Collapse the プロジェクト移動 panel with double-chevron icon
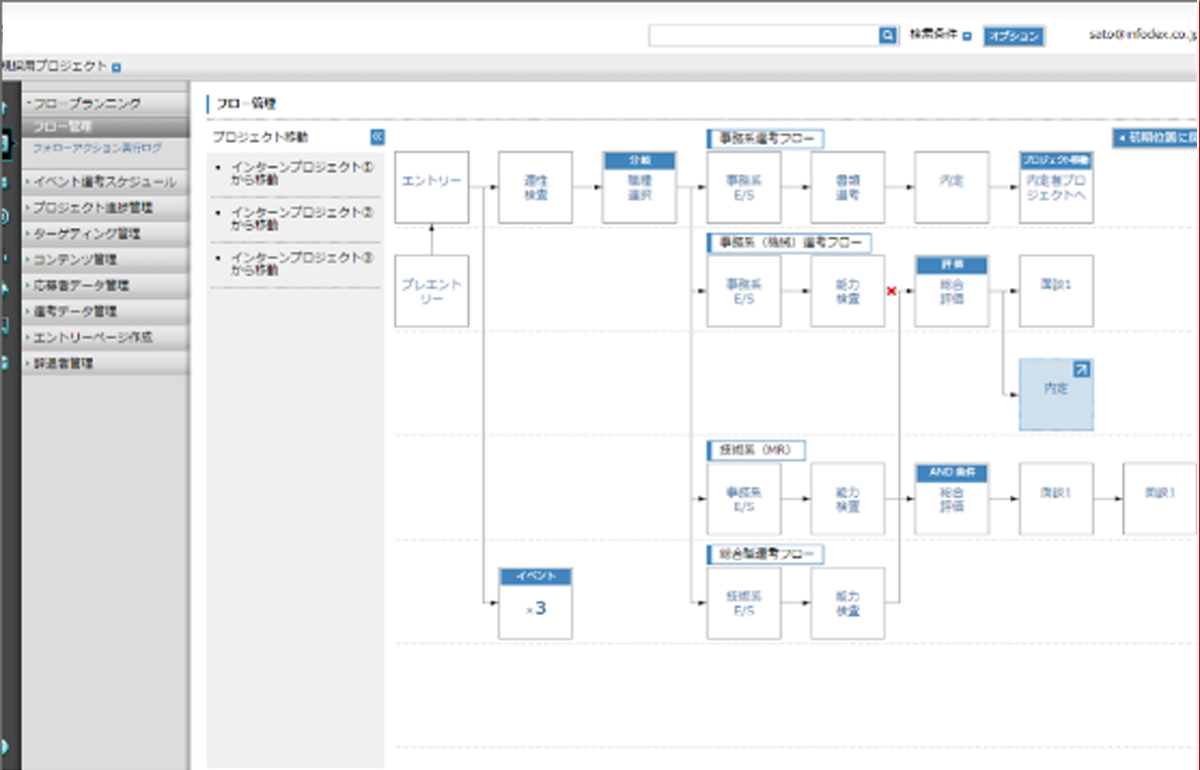Screen dimensions: 1200x770 [x=377, y=137]
